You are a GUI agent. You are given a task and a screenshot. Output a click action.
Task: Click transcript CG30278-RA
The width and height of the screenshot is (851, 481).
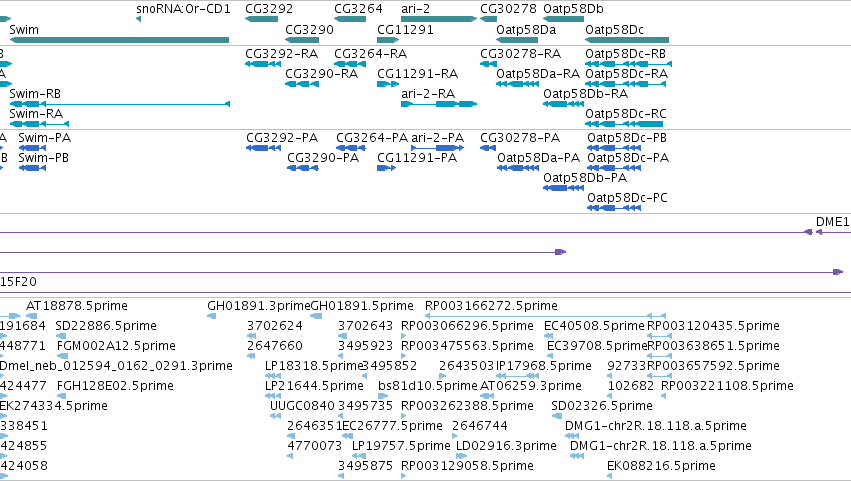pyautogui.click(x=488, y=64)
